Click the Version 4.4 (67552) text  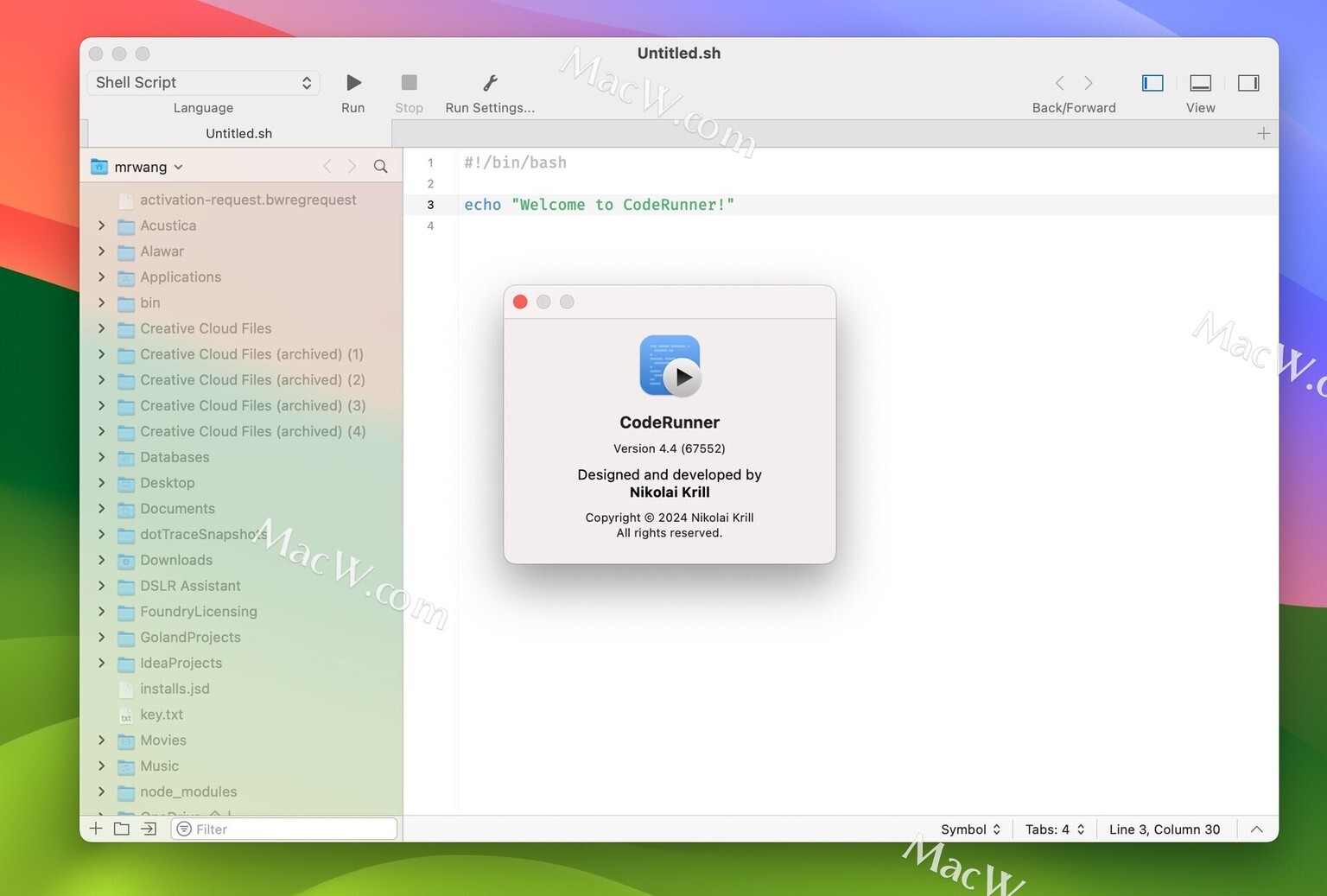(x=670, y=448)
